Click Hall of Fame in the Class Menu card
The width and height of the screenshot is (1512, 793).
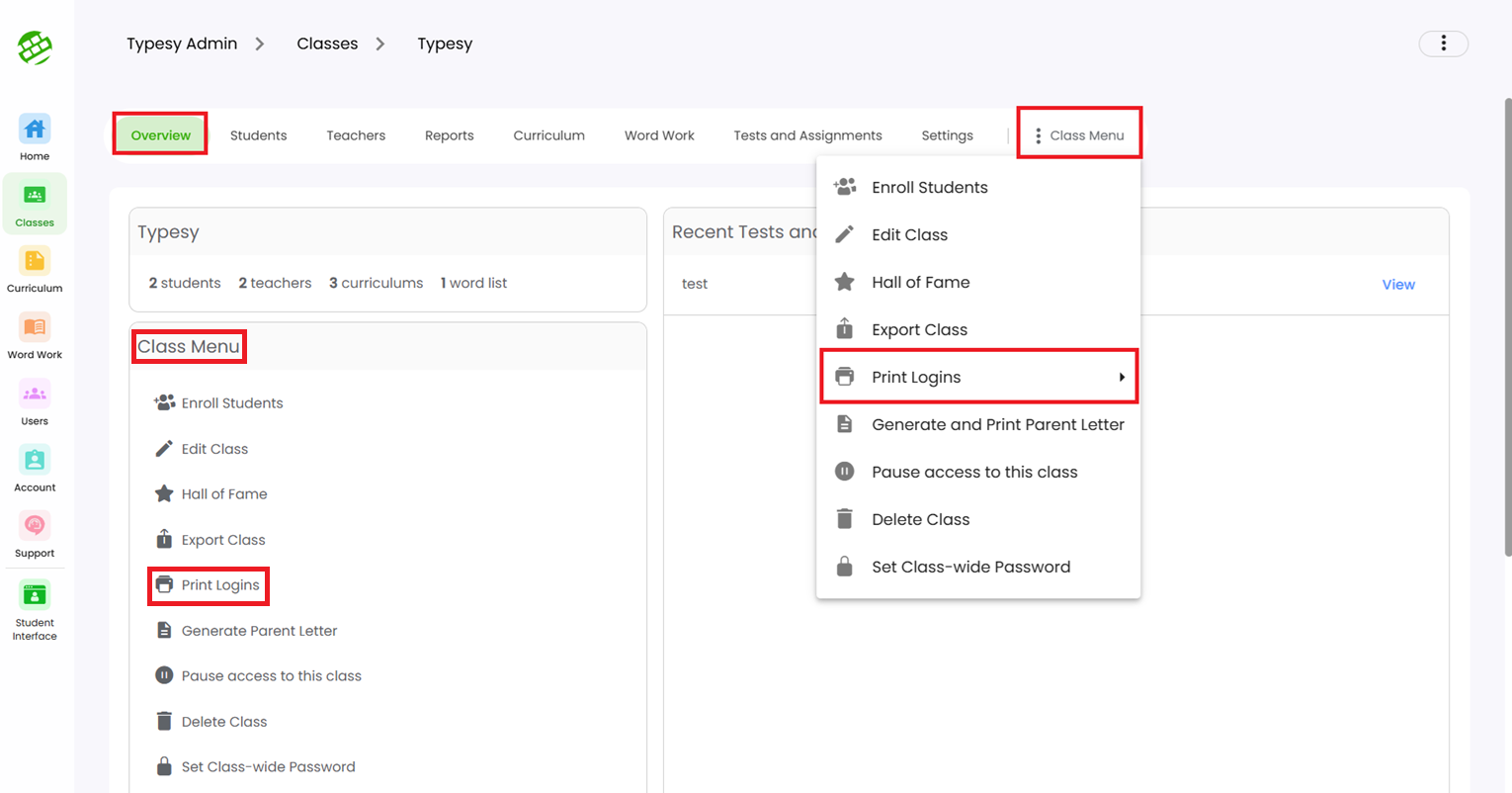(210, 494)
